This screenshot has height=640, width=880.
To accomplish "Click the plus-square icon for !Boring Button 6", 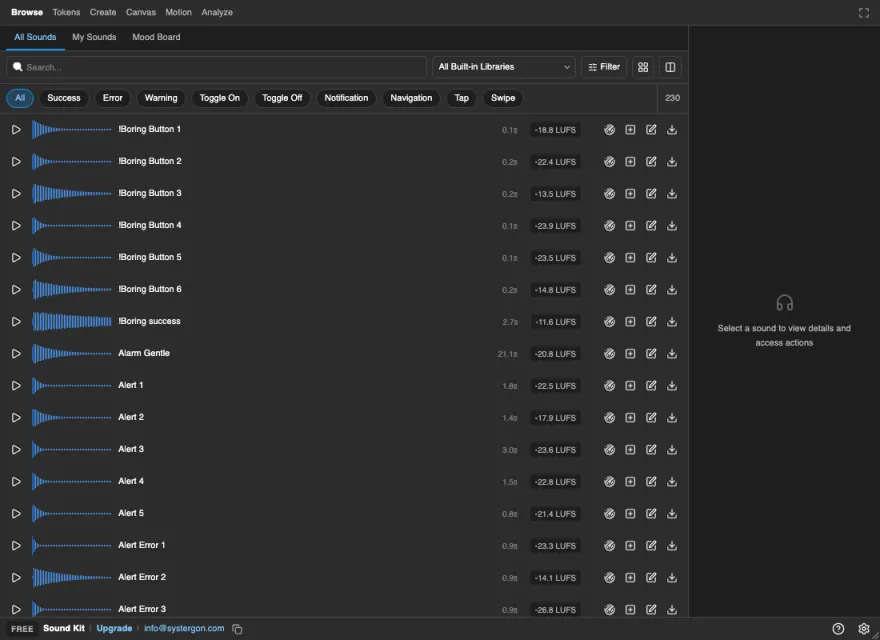I will pyautogui.click(x=630, y=290).
